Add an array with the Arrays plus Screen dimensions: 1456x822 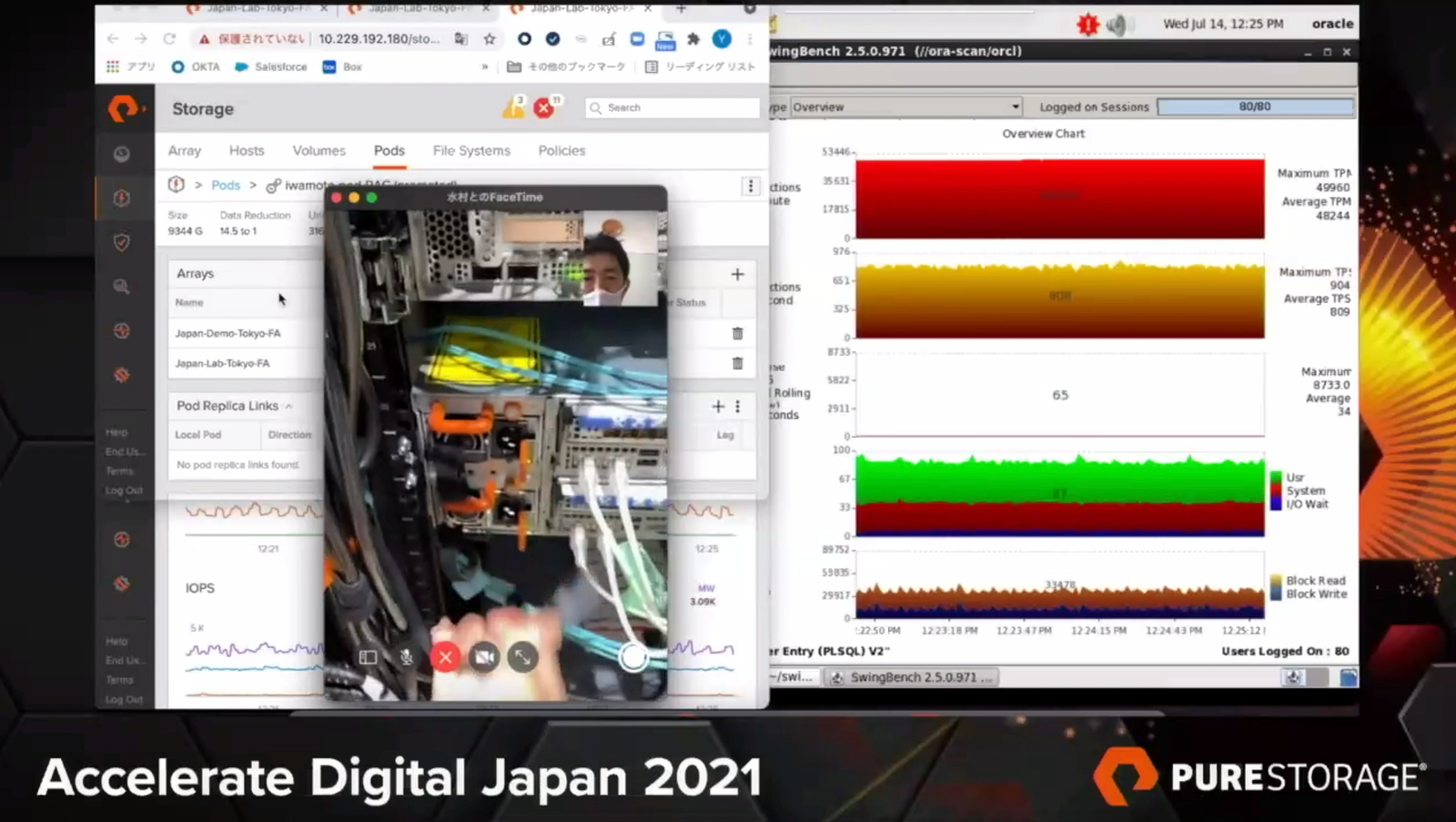(737, 274)
